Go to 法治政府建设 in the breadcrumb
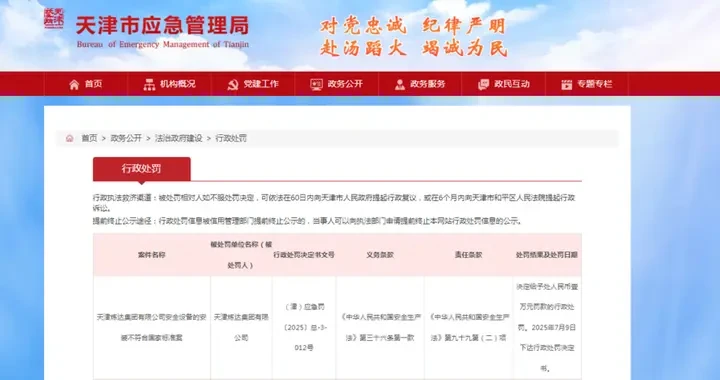 pyautogui.click(x=179, y=138)
